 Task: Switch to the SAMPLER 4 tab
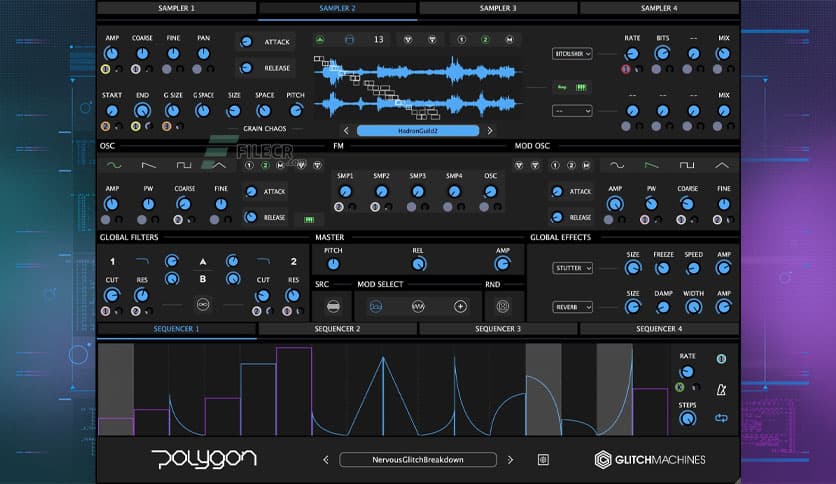tap(659, 8)
